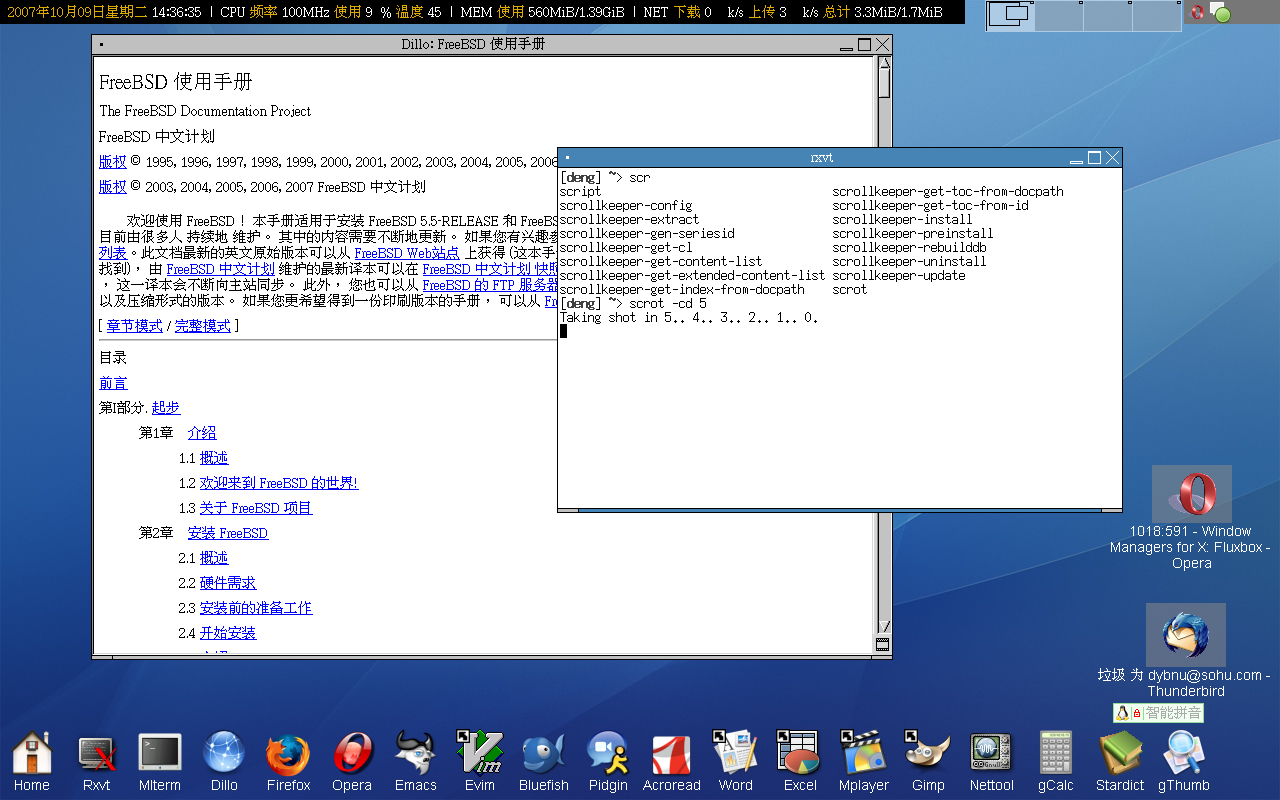Switch to the first workspace in pager
Viewport: 1280px width, 800px height.
(1011, 15)
